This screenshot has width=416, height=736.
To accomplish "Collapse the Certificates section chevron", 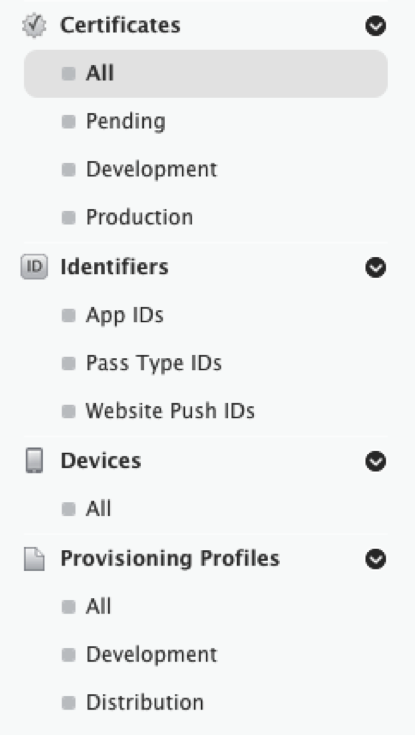I will [376, 25].
